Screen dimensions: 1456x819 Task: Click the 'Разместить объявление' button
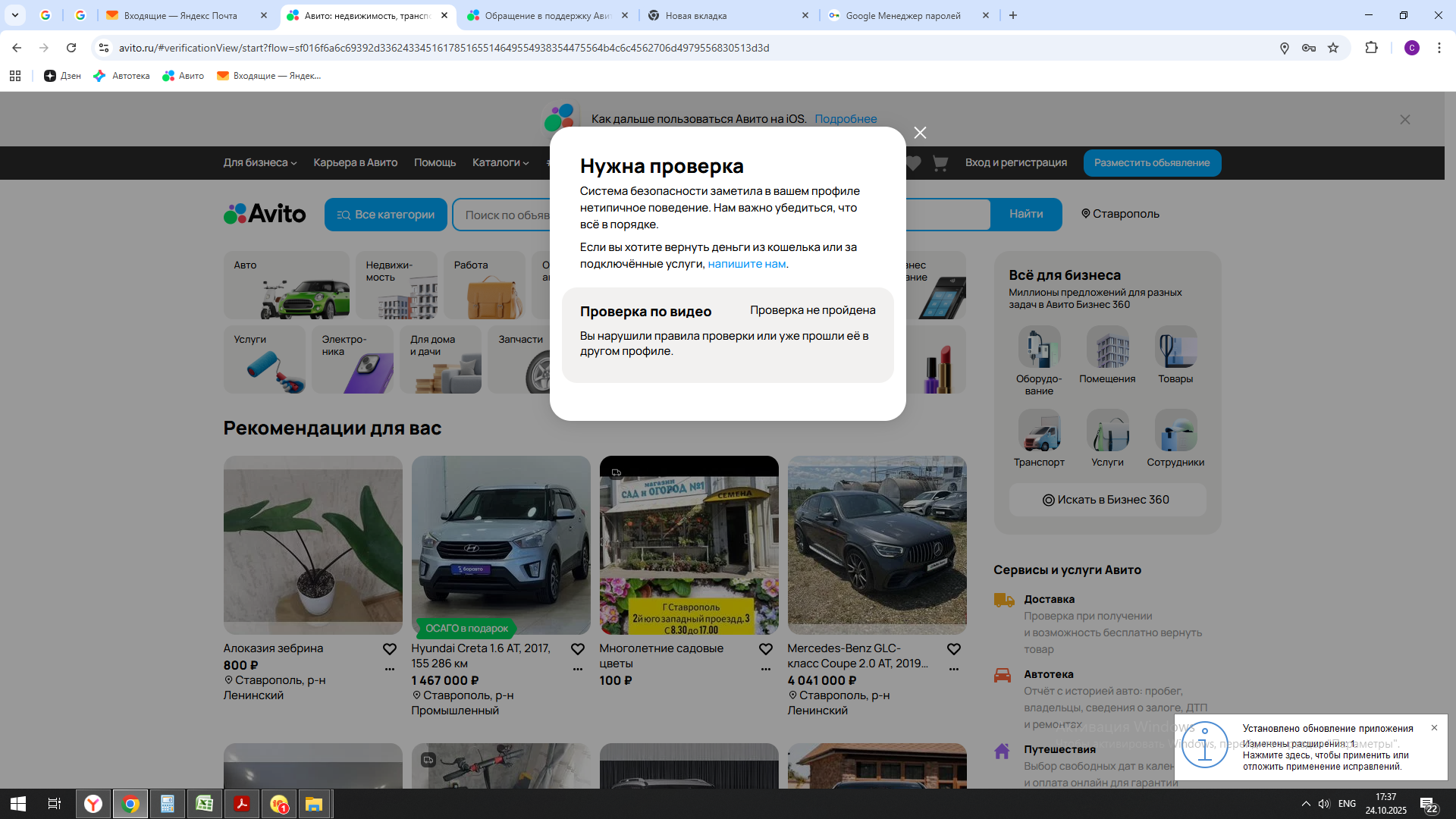click(1151, 162)
